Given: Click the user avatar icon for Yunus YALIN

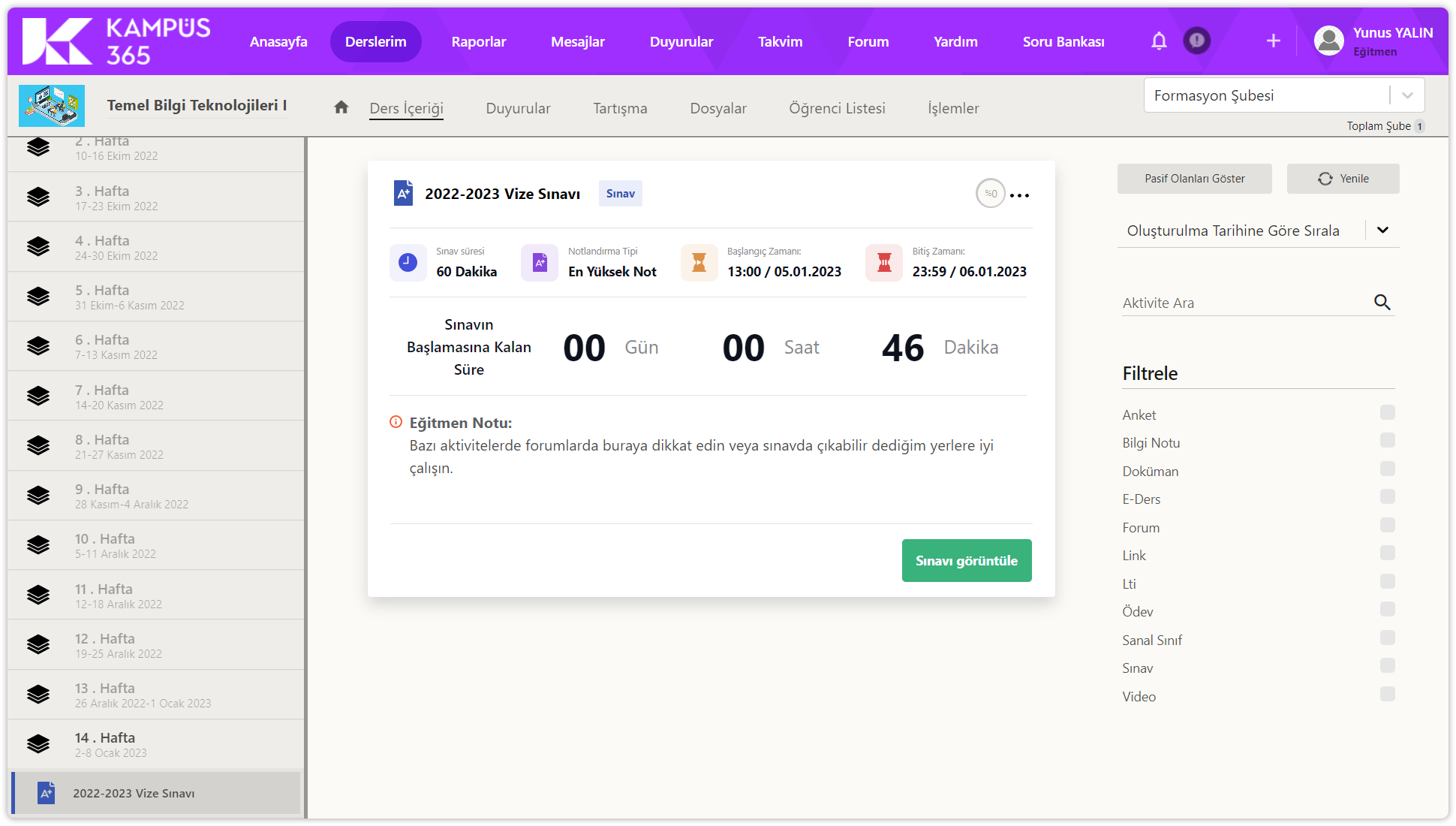Looking at the screenshot, I should pyautogui.click(x=1329, y=41).
